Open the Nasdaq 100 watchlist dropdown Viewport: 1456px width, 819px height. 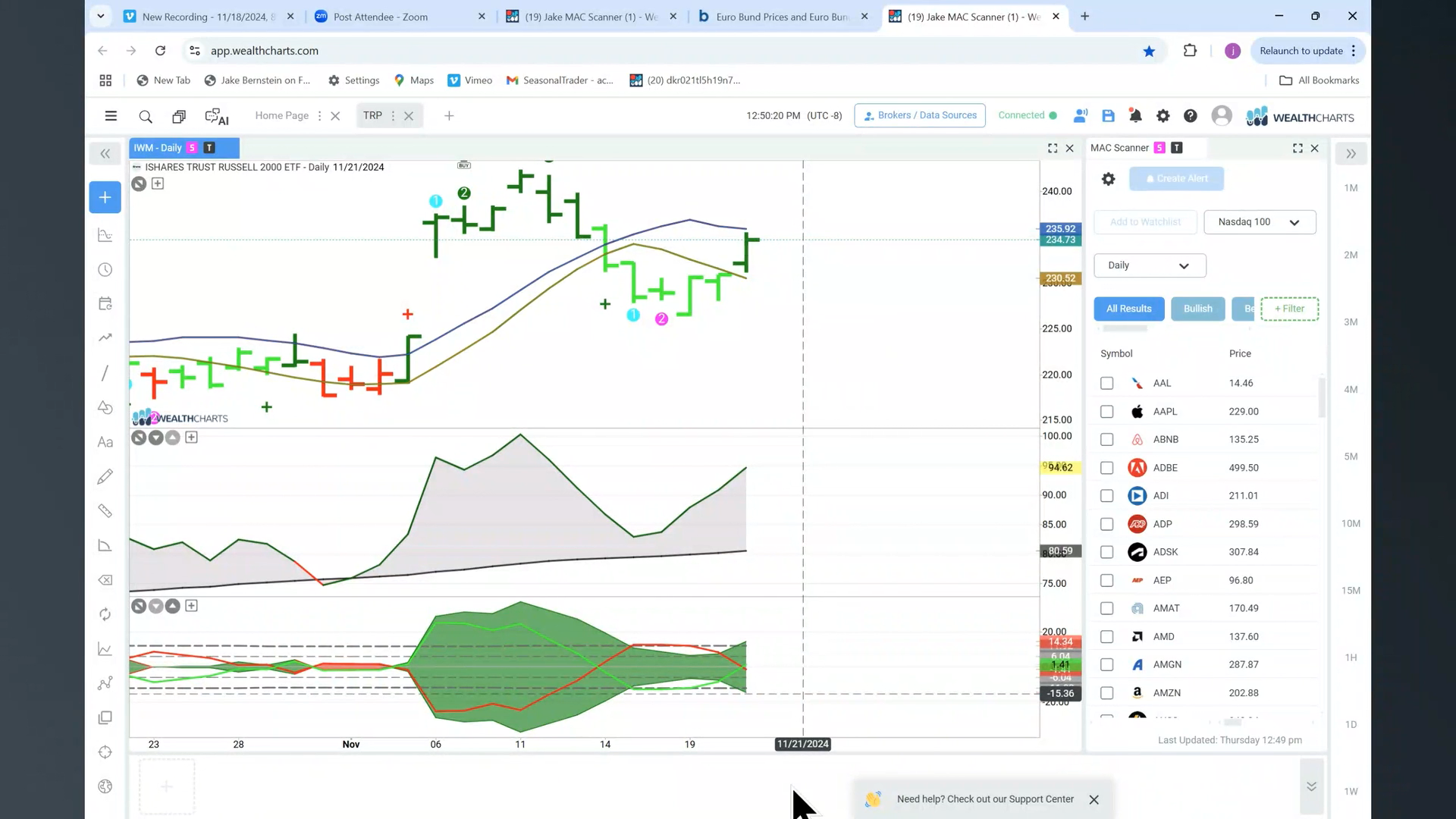[x=1260, y=222]
